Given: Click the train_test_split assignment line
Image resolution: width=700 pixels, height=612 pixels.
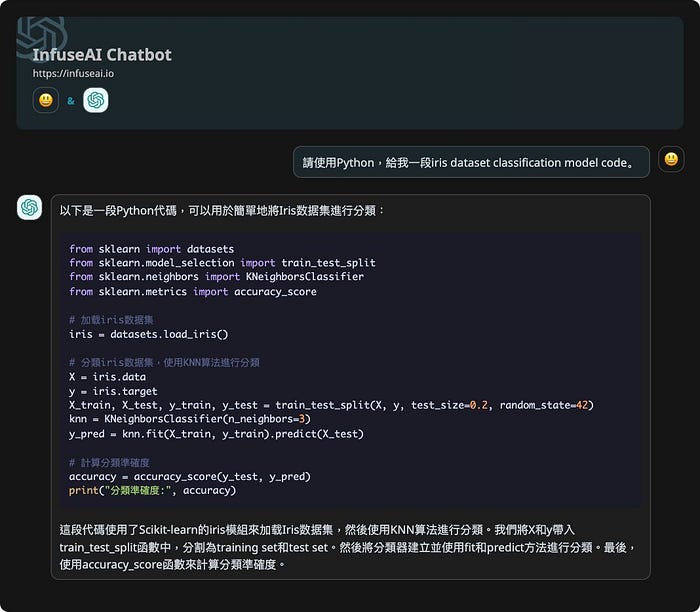Looking at the screenshot, I should point(331,405).
